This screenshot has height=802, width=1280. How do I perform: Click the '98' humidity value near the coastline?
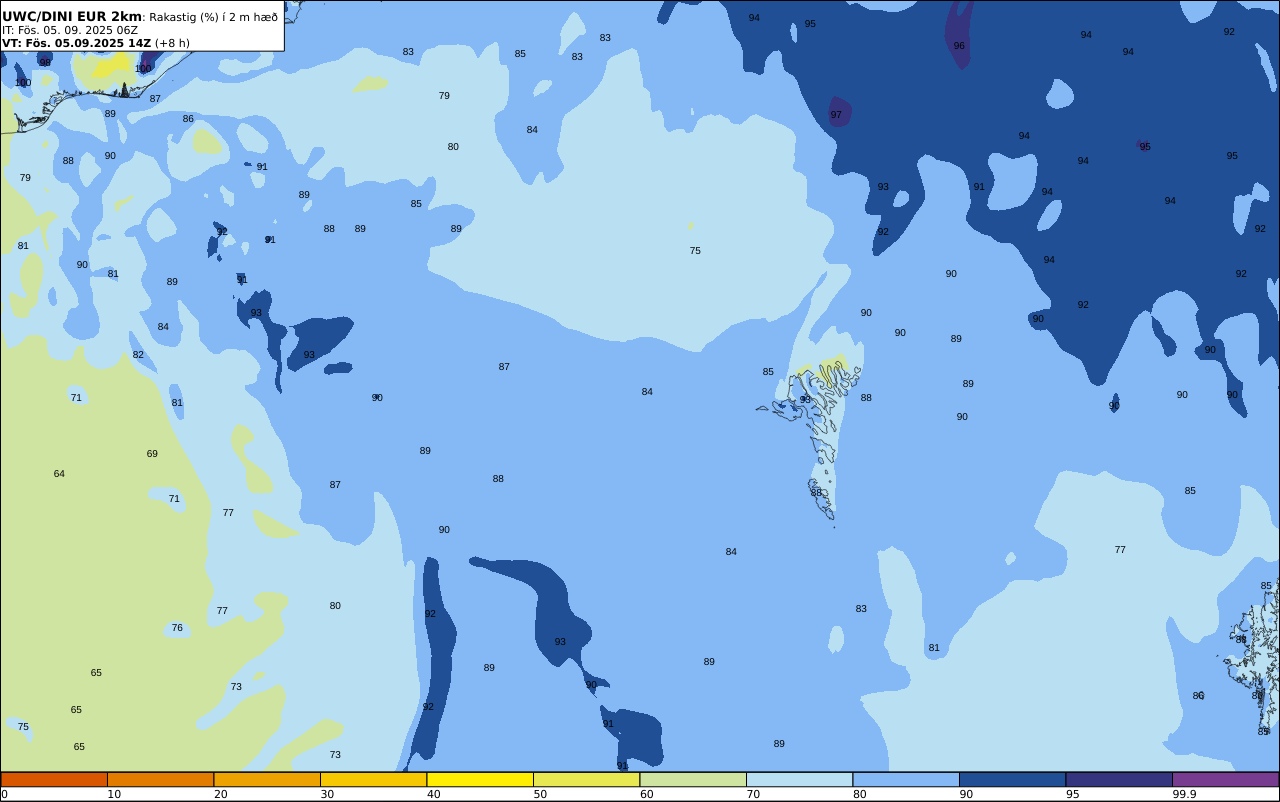45,63
